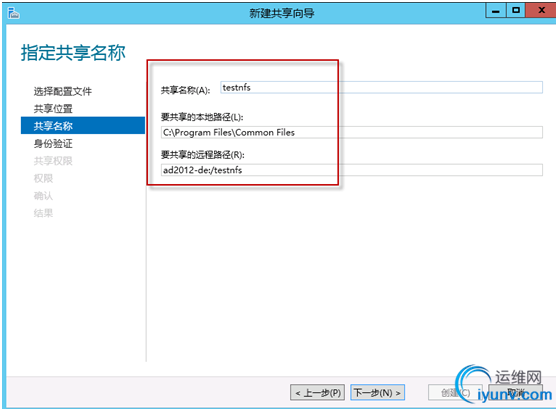Click the 共享名称(A) label
Screen dimensions: 558x411
pyautogui.click(x=185, y=90)
